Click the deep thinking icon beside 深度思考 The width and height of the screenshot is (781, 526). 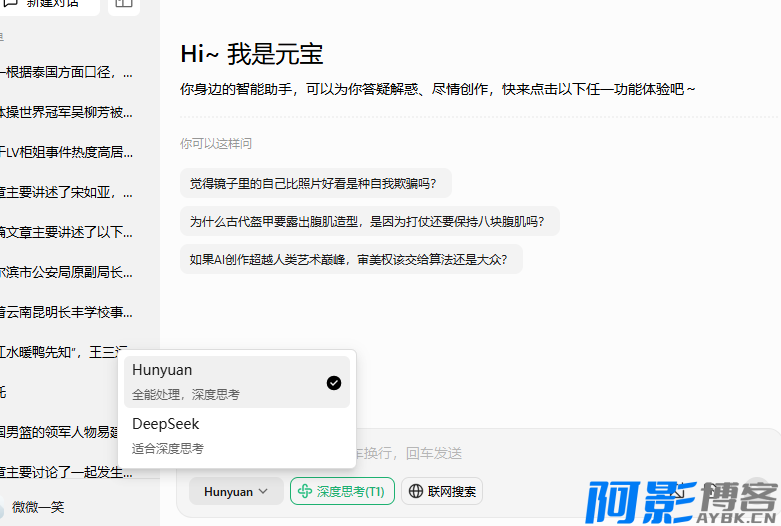tap(304, 492)
